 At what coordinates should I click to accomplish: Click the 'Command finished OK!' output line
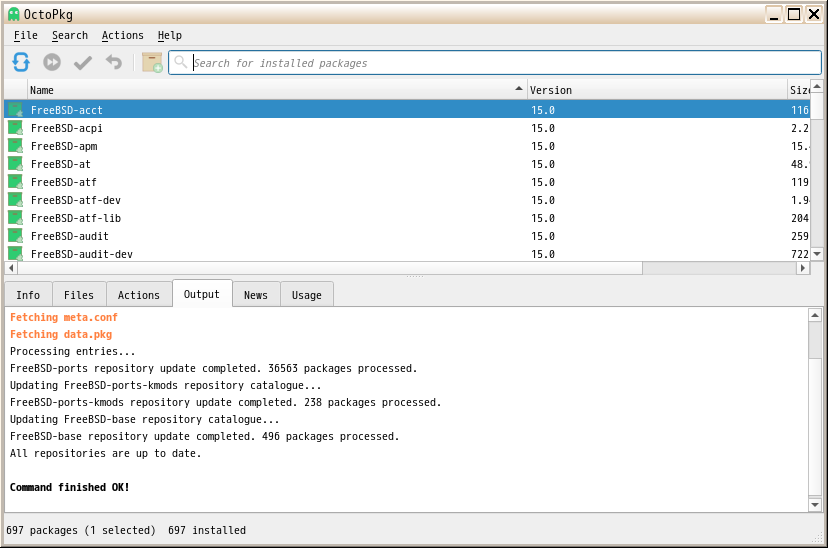coord(69,487)
